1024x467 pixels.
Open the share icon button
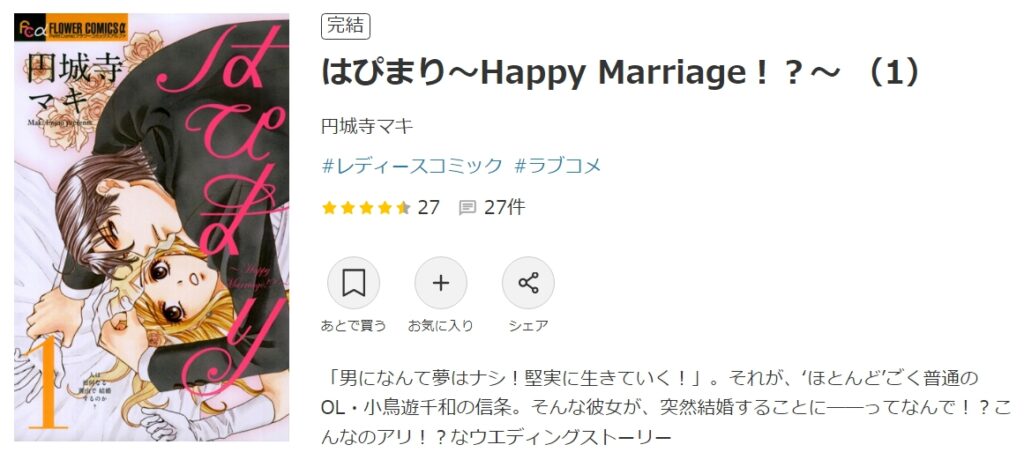click(x=528, y=283)
